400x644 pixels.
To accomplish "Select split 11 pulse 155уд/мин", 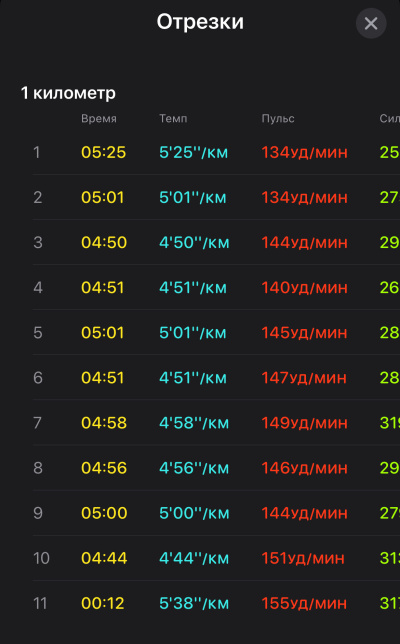I will [305, 603].
